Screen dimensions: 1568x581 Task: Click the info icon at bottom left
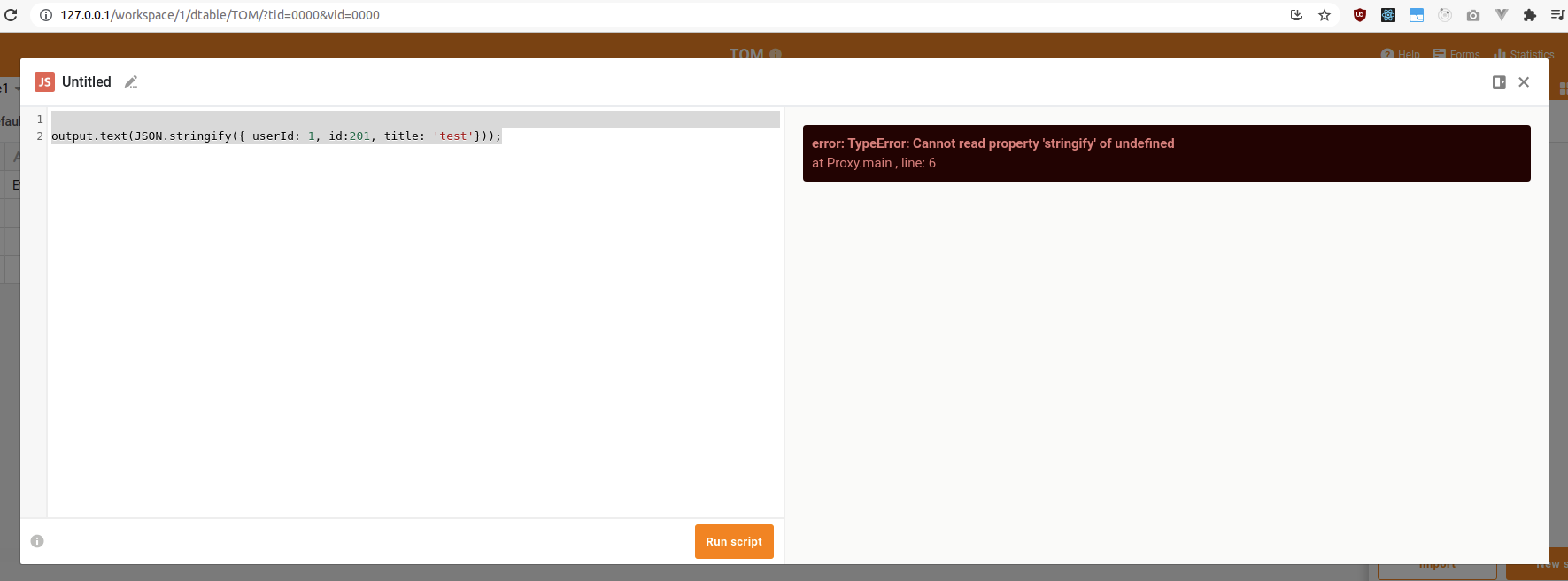coord(37,541)
